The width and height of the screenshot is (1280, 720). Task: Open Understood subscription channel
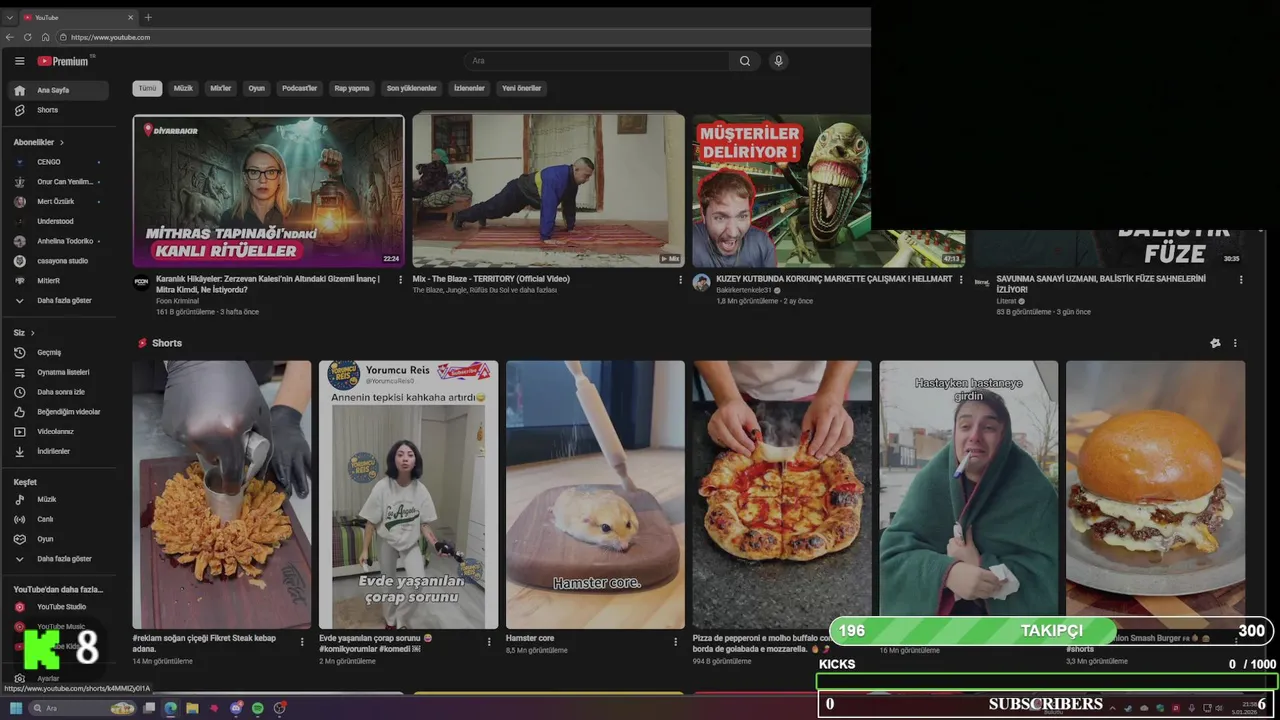[60, 221]
